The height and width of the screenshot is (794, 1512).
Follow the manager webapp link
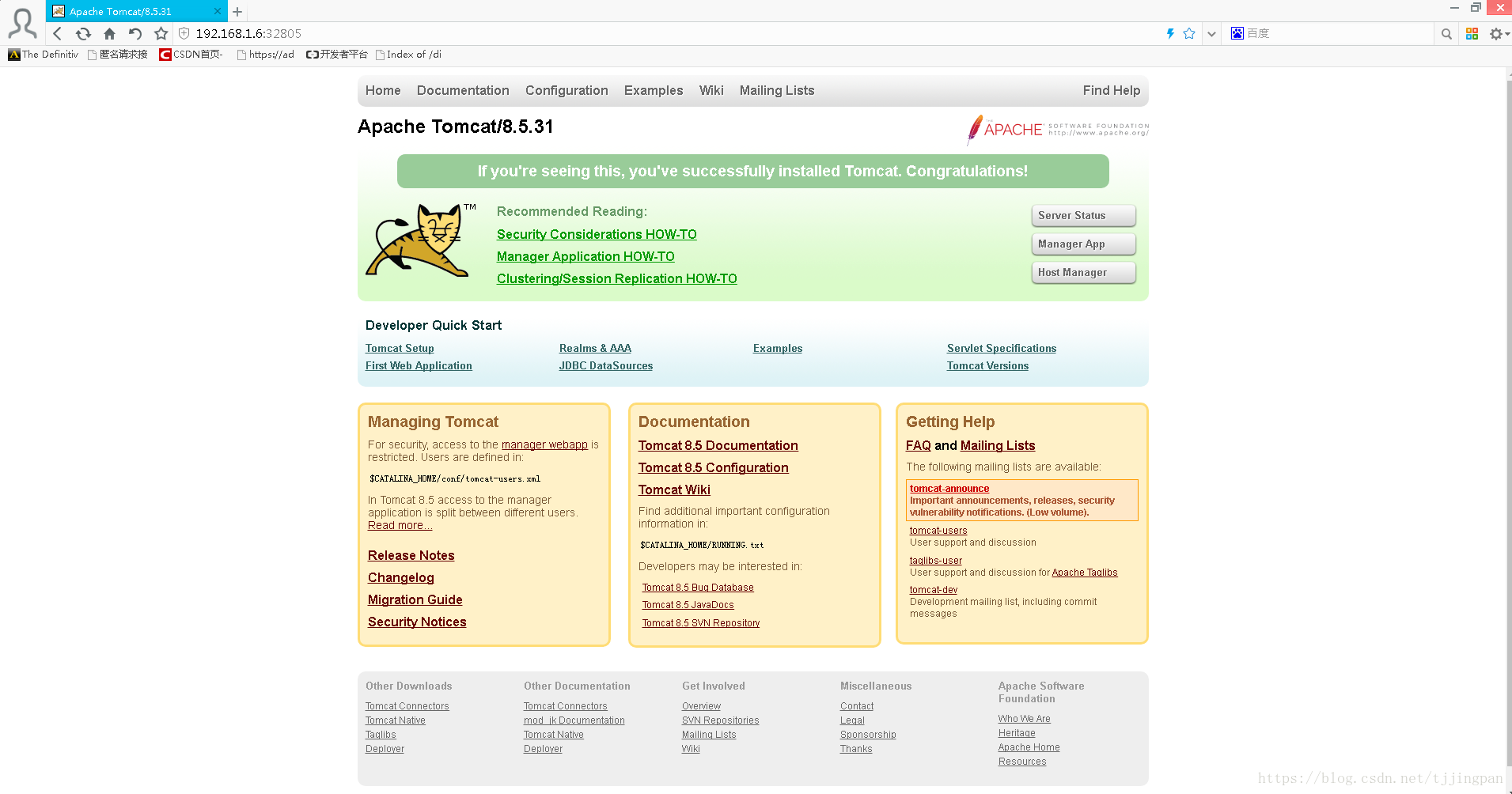[x=544, y=444]
